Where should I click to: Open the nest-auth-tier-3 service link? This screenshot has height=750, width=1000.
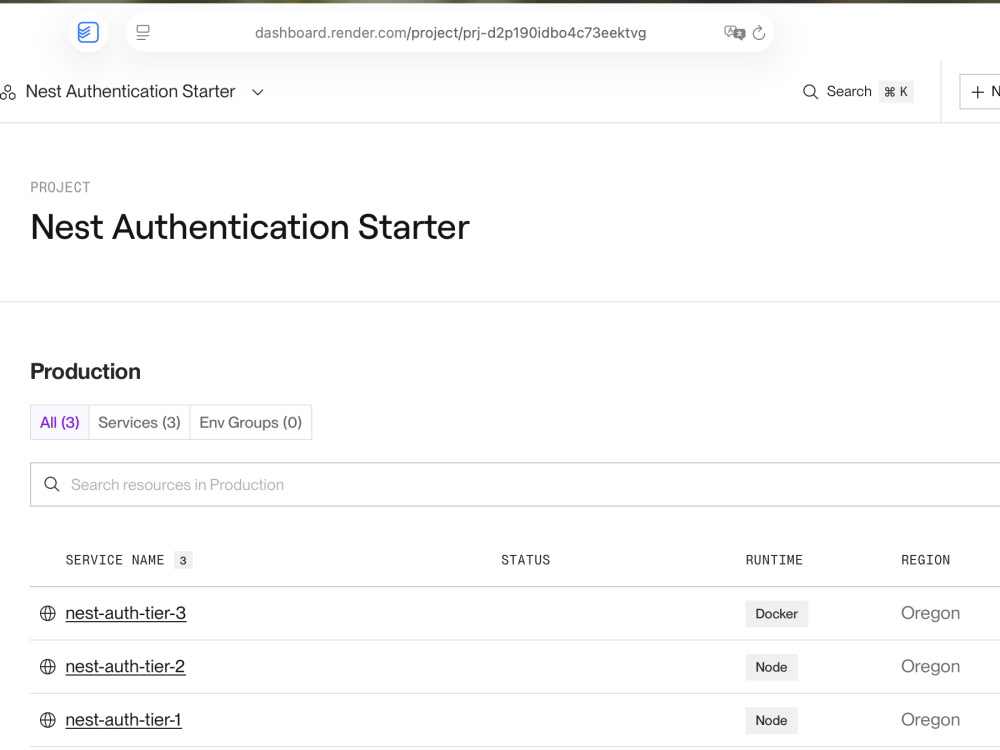[x=126, y=613]
